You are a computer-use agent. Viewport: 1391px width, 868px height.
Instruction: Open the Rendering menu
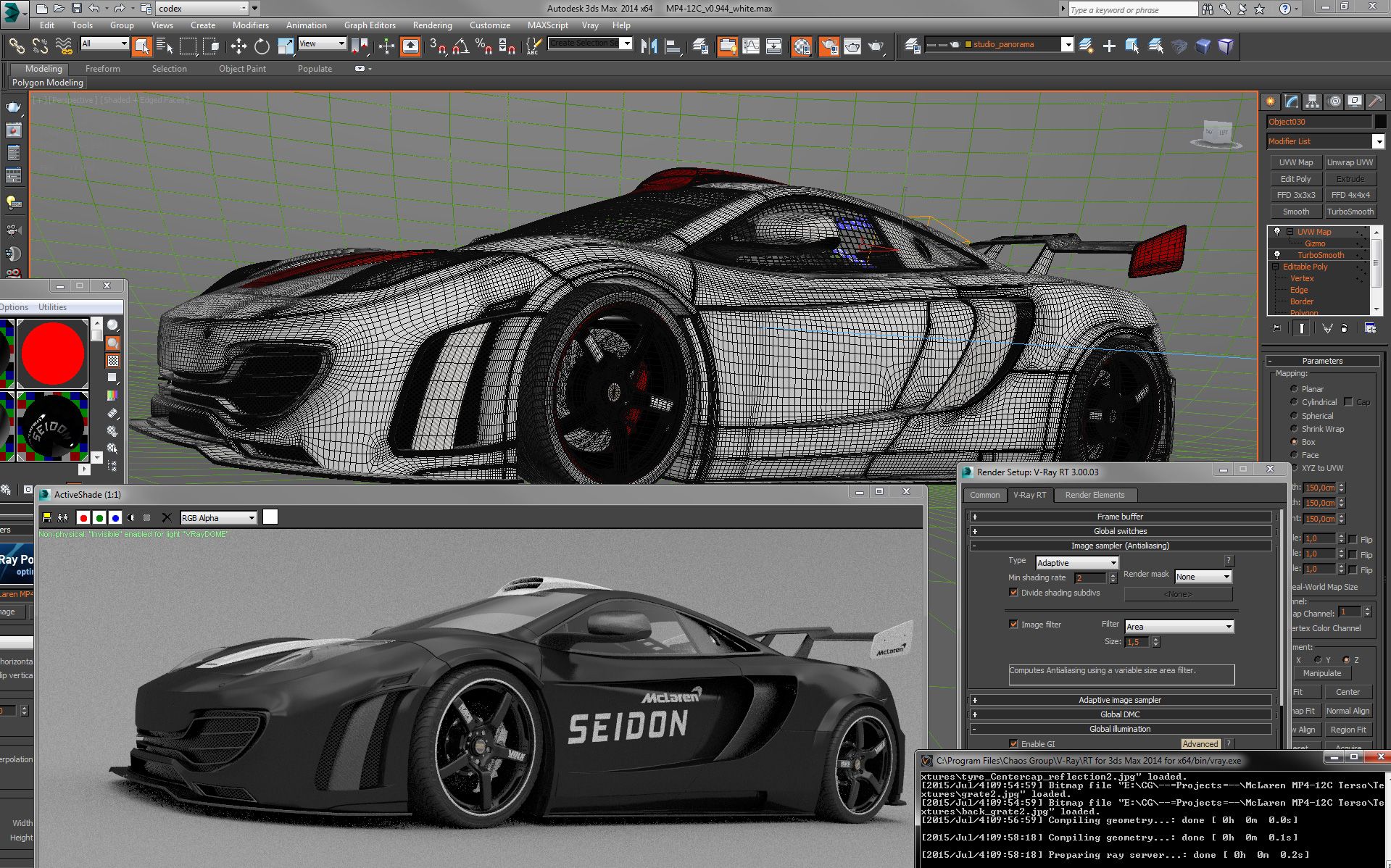point(432,25)
